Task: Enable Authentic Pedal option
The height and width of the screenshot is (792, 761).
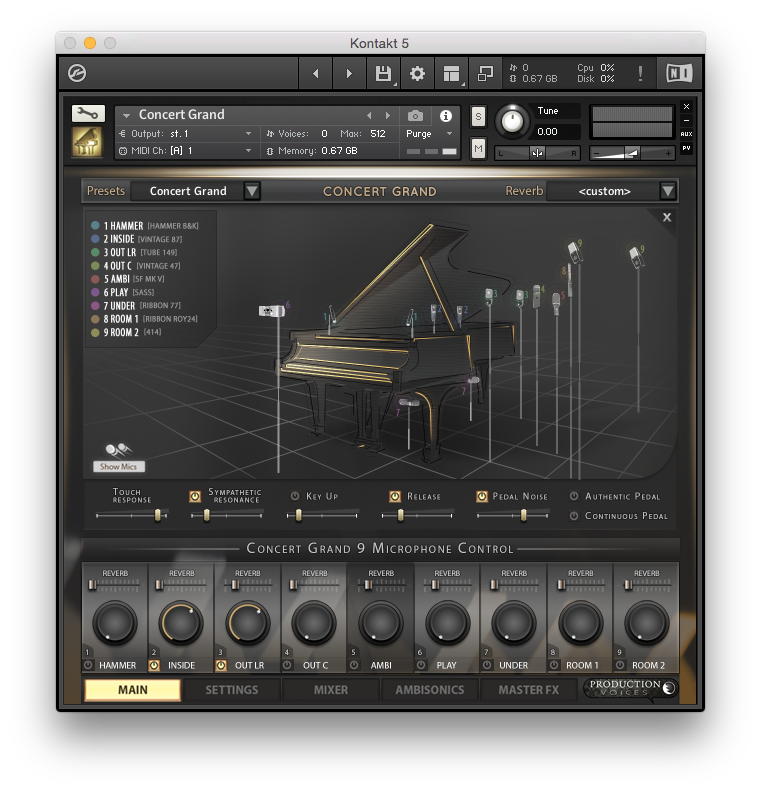Action: (x=574, y=496)
